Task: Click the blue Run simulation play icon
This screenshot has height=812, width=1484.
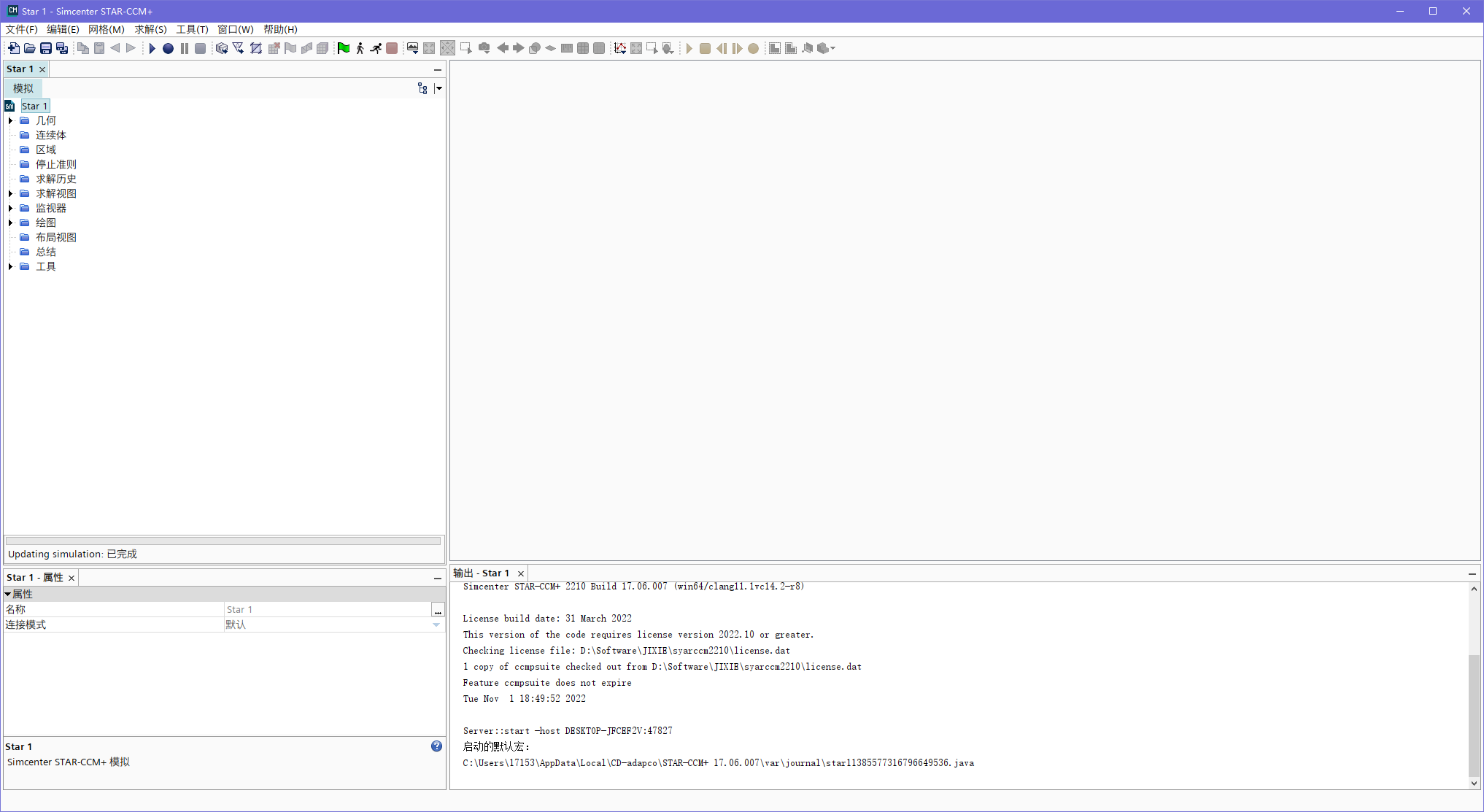Action: pos(152,48)
